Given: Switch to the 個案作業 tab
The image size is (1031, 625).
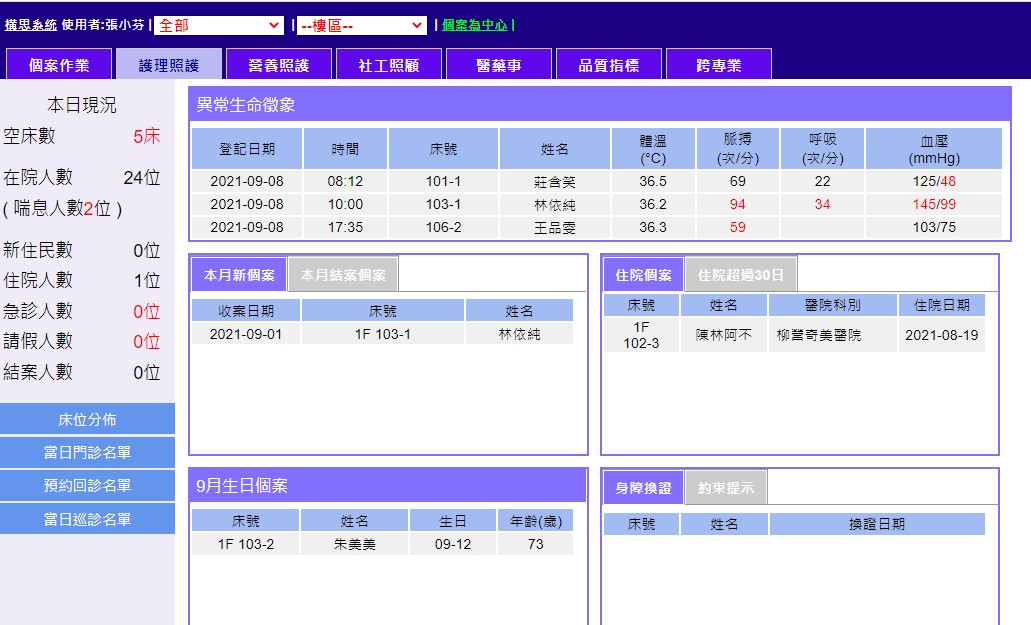Looking at the screenshot, I should pyautogui.click(x=59, y=64).
